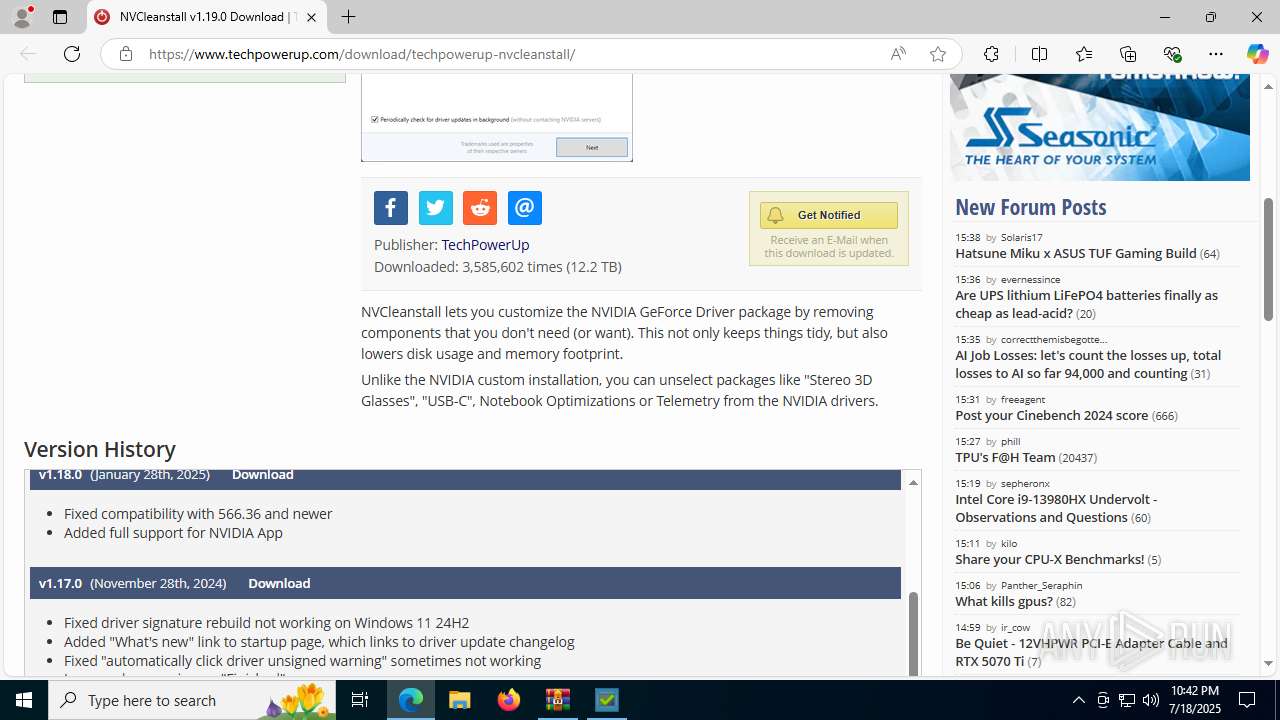The image size is (1280, 720).
Task: Click the address bar URL
Action: click(x=362, y=54)
